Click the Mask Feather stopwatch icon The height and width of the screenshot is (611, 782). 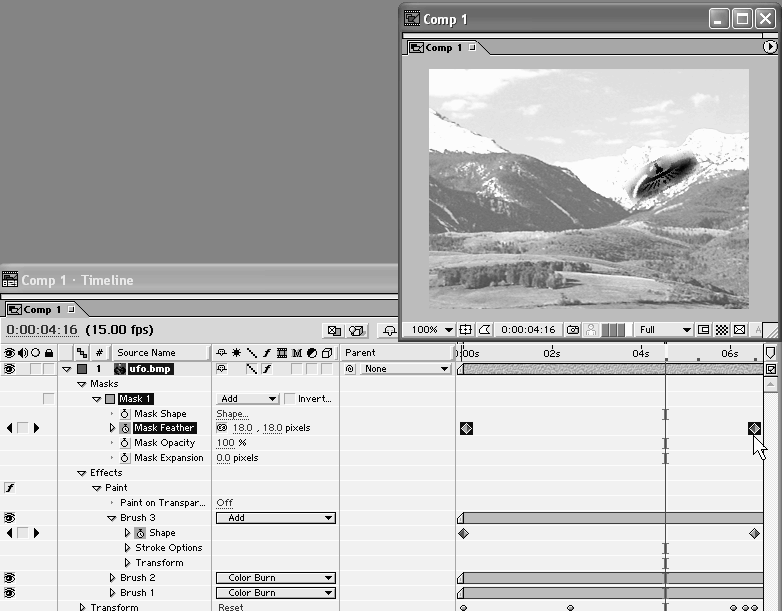click(126, 428)
